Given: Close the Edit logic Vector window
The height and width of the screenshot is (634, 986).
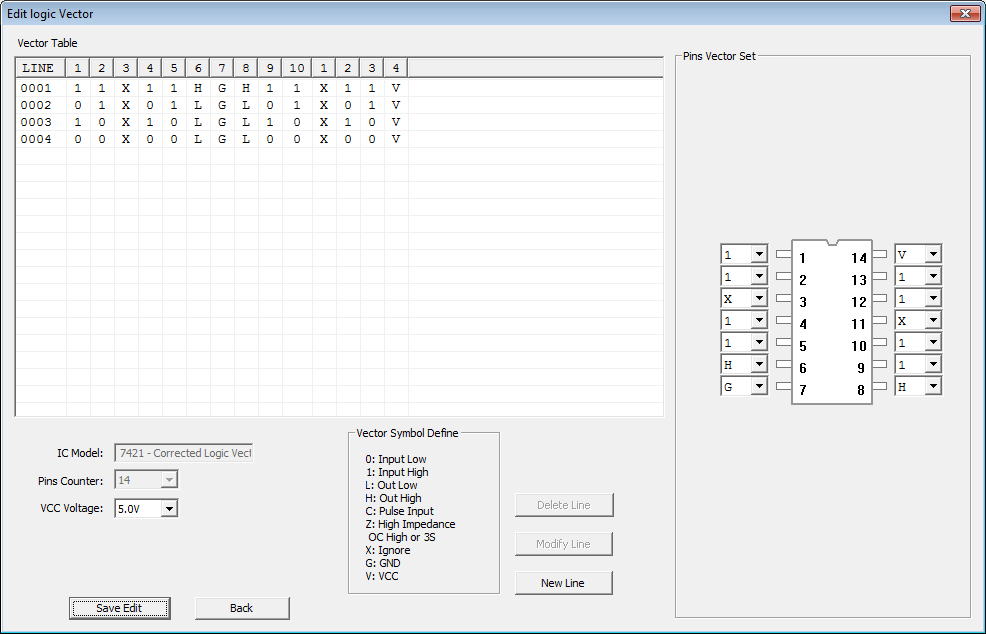Looking at the screenshot, I should pos(964,13).
